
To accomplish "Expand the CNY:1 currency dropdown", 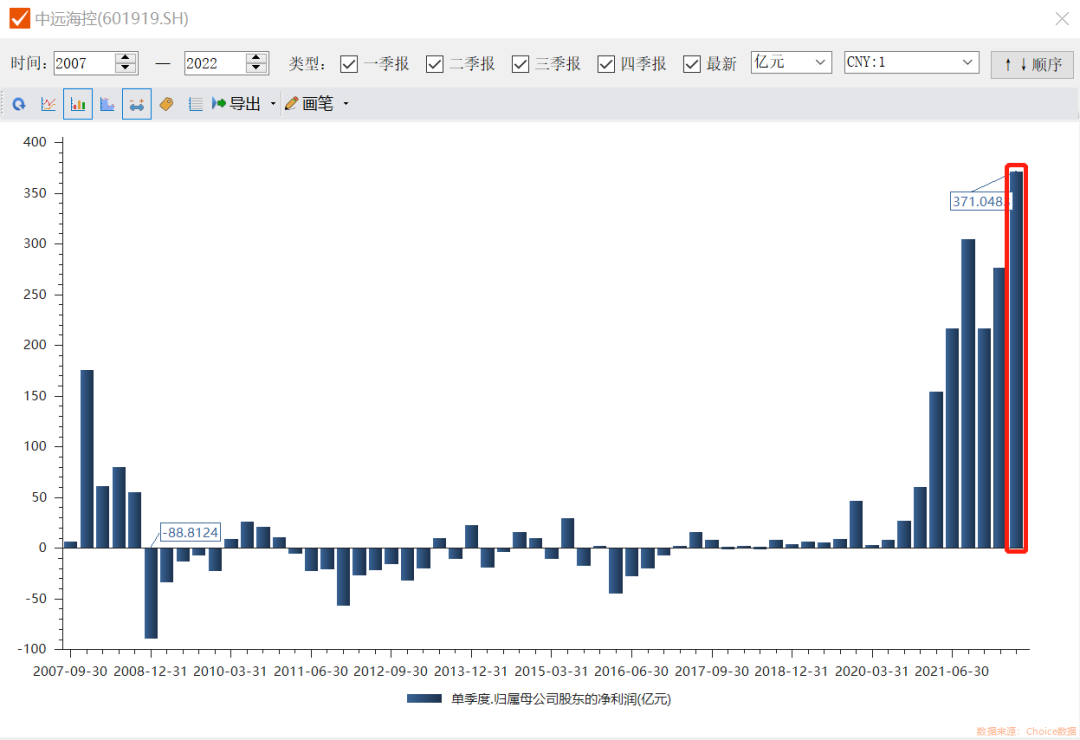I will (911, 62).
